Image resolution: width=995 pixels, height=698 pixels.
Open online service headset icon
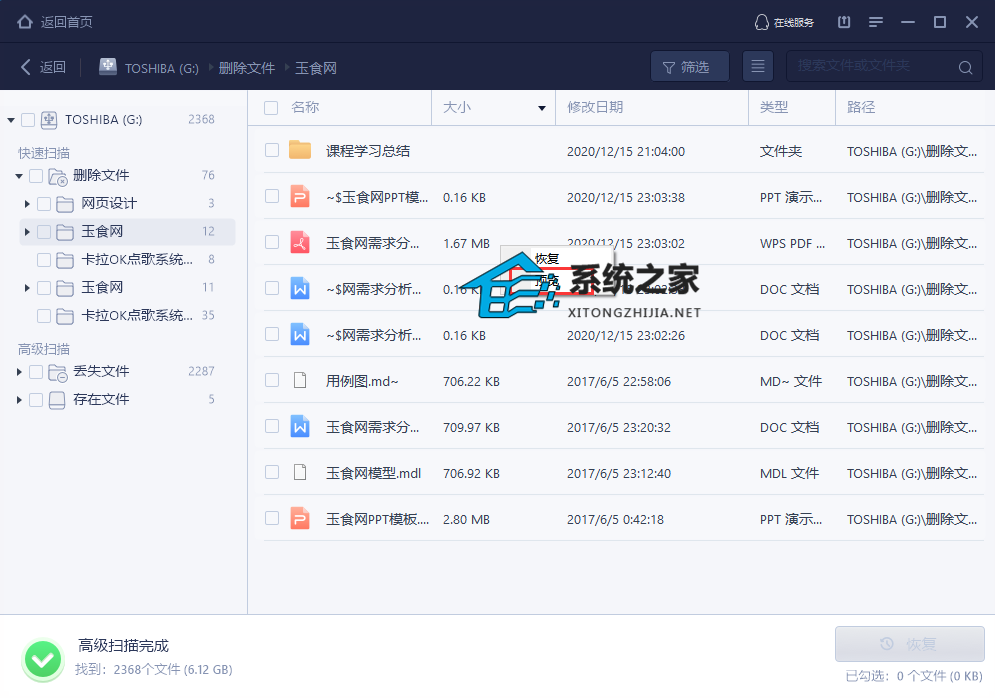point(761,22)
